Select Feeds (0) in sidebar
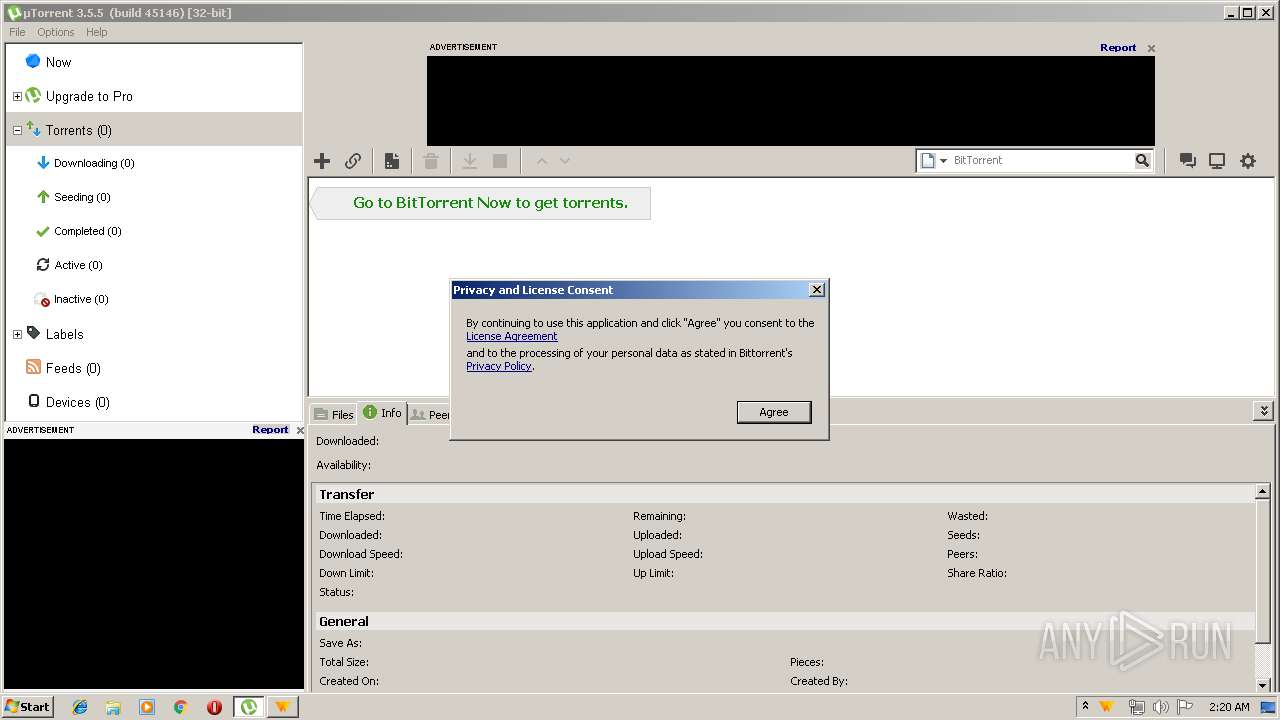 (x=154, y=368)
